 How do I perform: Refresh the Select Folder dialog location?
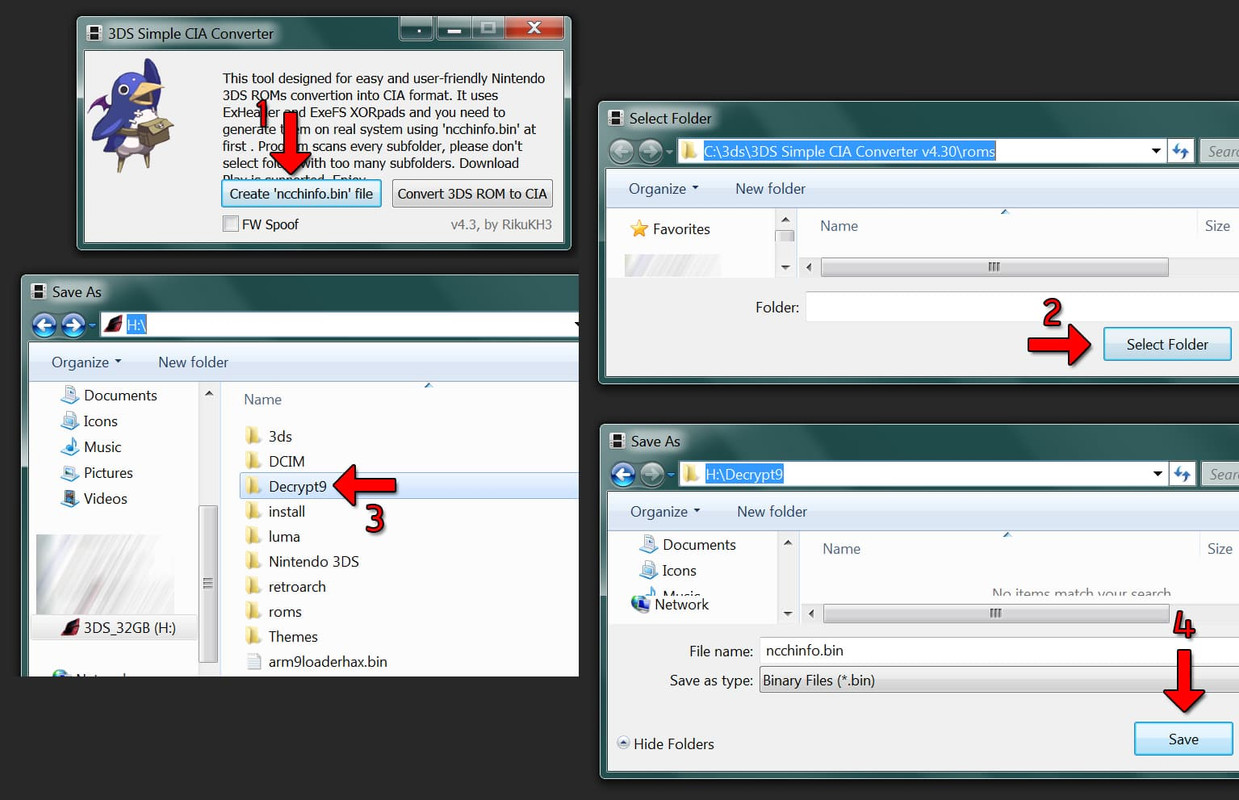pos(1181,151)
